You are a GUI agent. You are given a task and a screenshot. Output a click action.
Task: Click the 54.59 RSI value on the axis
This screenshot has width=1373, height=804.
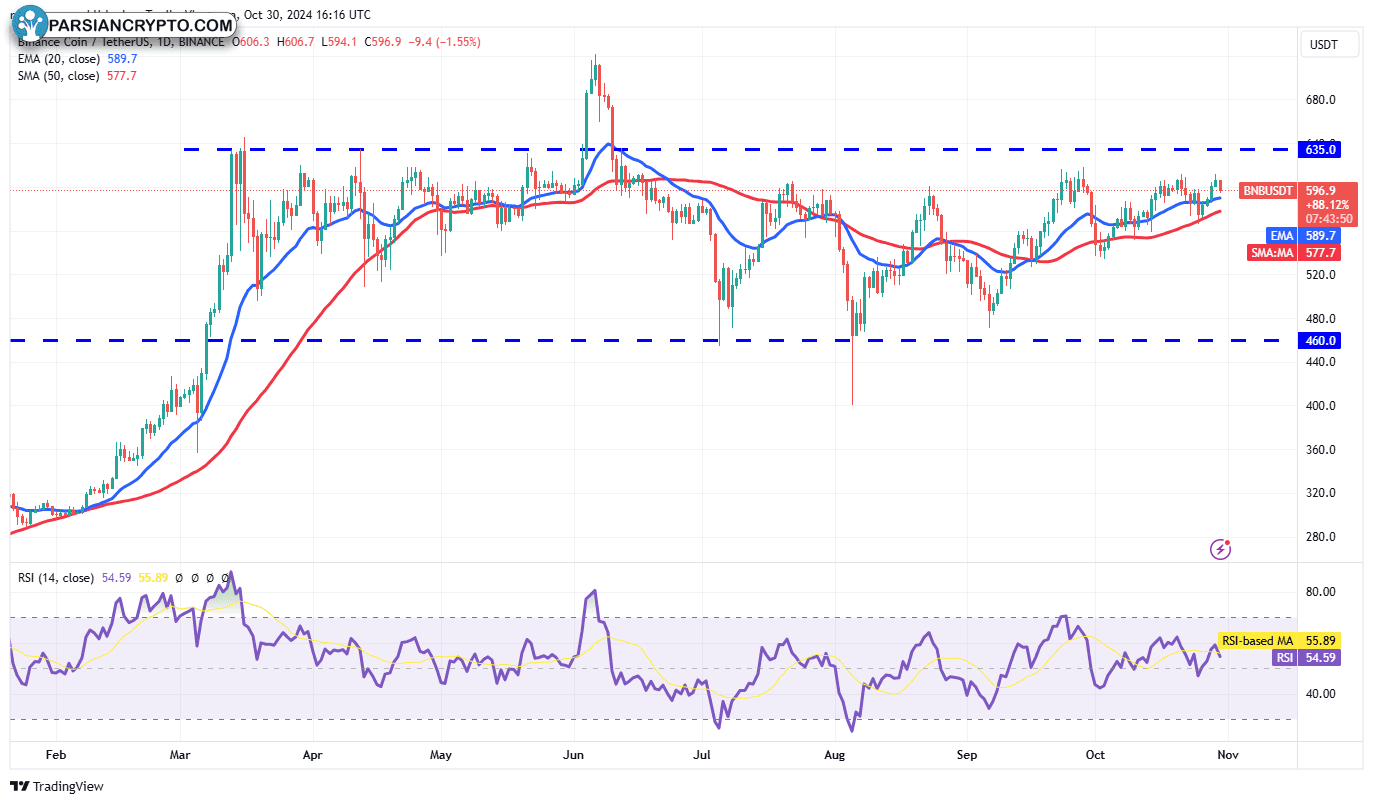click(x=1320, y=657)
